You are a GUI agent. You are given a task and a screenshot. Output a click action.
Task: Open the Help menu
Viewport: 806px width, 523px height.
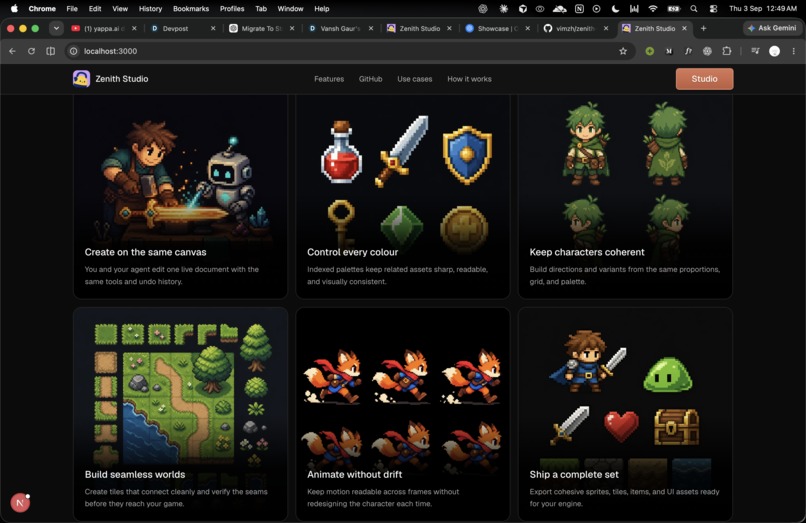(322, 9)
